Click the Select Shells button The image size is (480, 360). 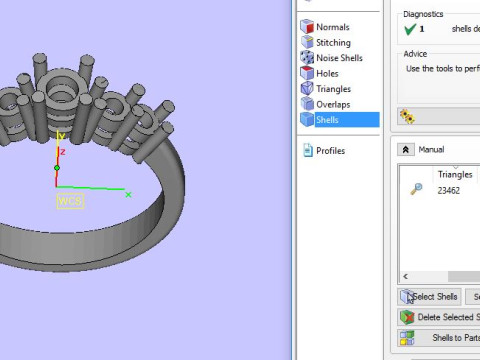point(429,297)
